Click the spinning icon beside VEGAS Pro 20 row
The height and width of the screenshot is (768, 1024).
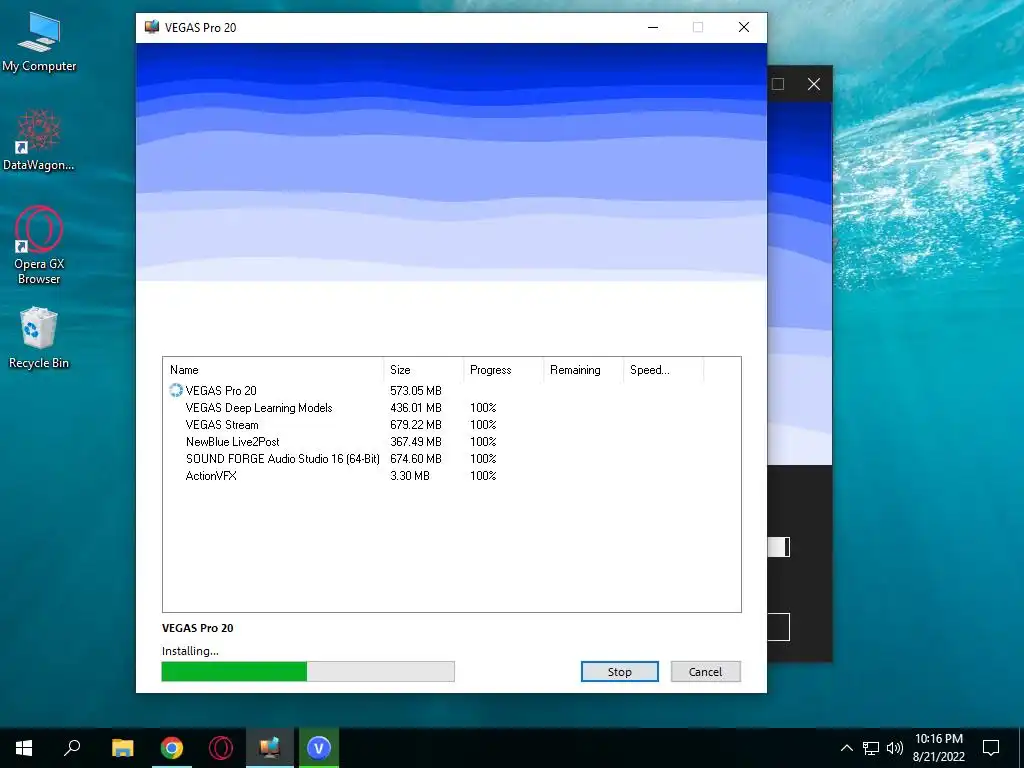point(176,391)
